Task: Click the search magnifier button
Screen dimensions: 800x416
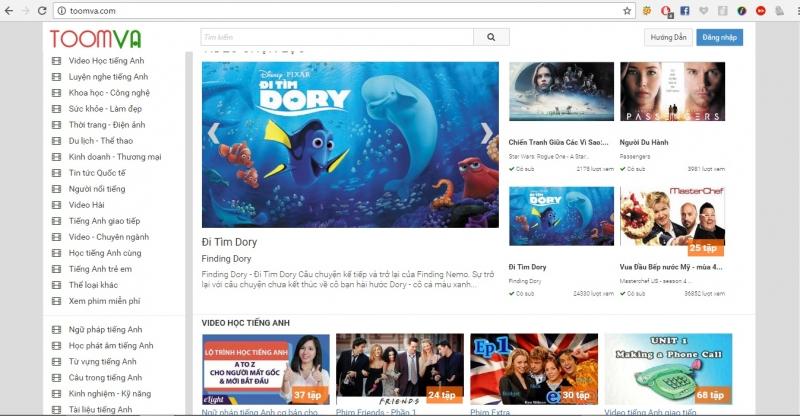Action: point(491,37)
